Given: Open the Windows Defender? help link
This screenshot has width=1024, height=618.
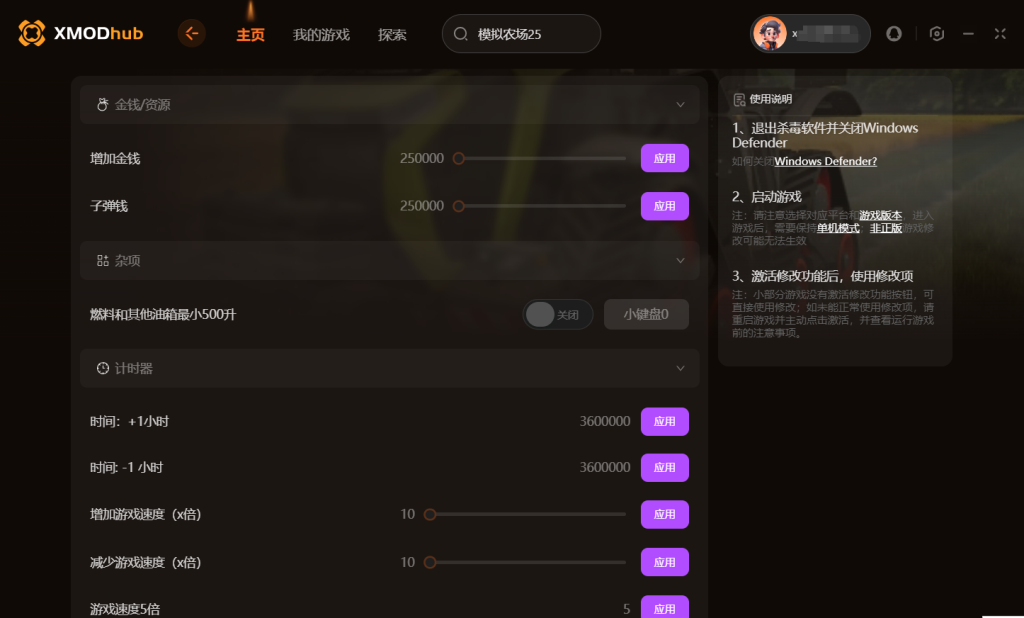Looking at the screenshot, I should [x=825, y=161].
